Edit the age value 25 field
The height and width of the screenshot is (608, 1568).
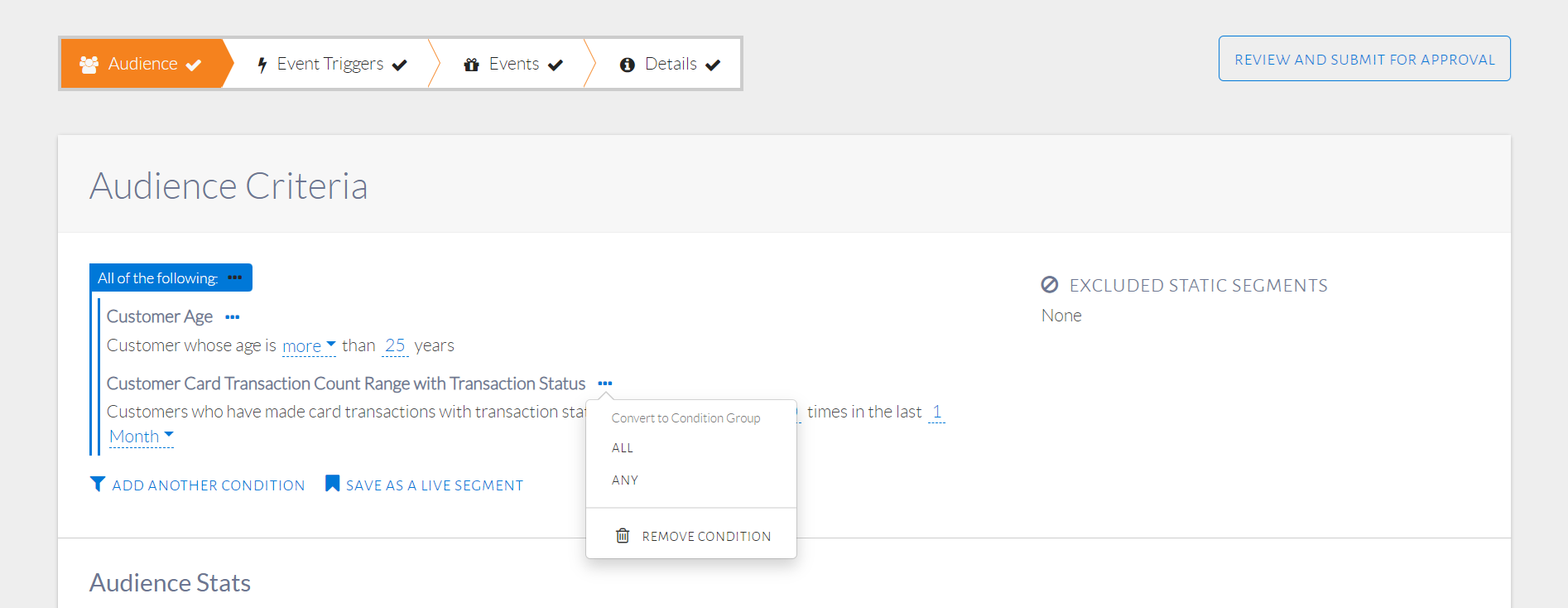click(x=395, y=345)
